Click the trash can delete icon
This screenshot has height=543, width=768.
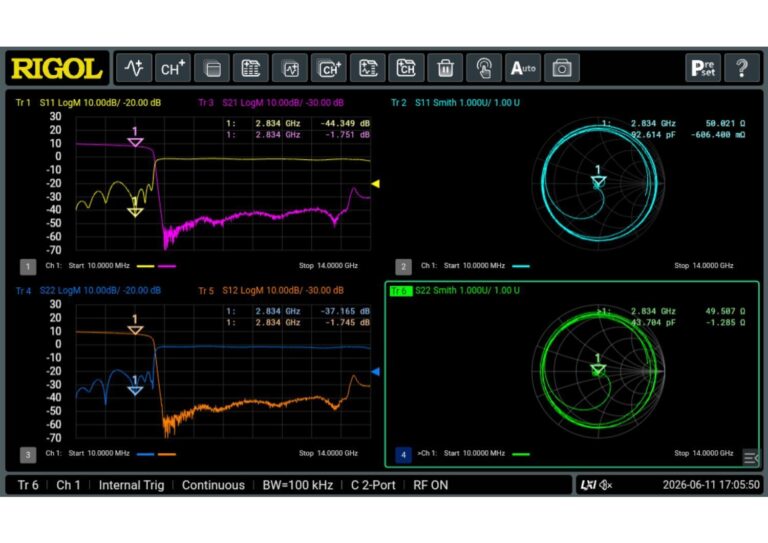tap(445, 68)
